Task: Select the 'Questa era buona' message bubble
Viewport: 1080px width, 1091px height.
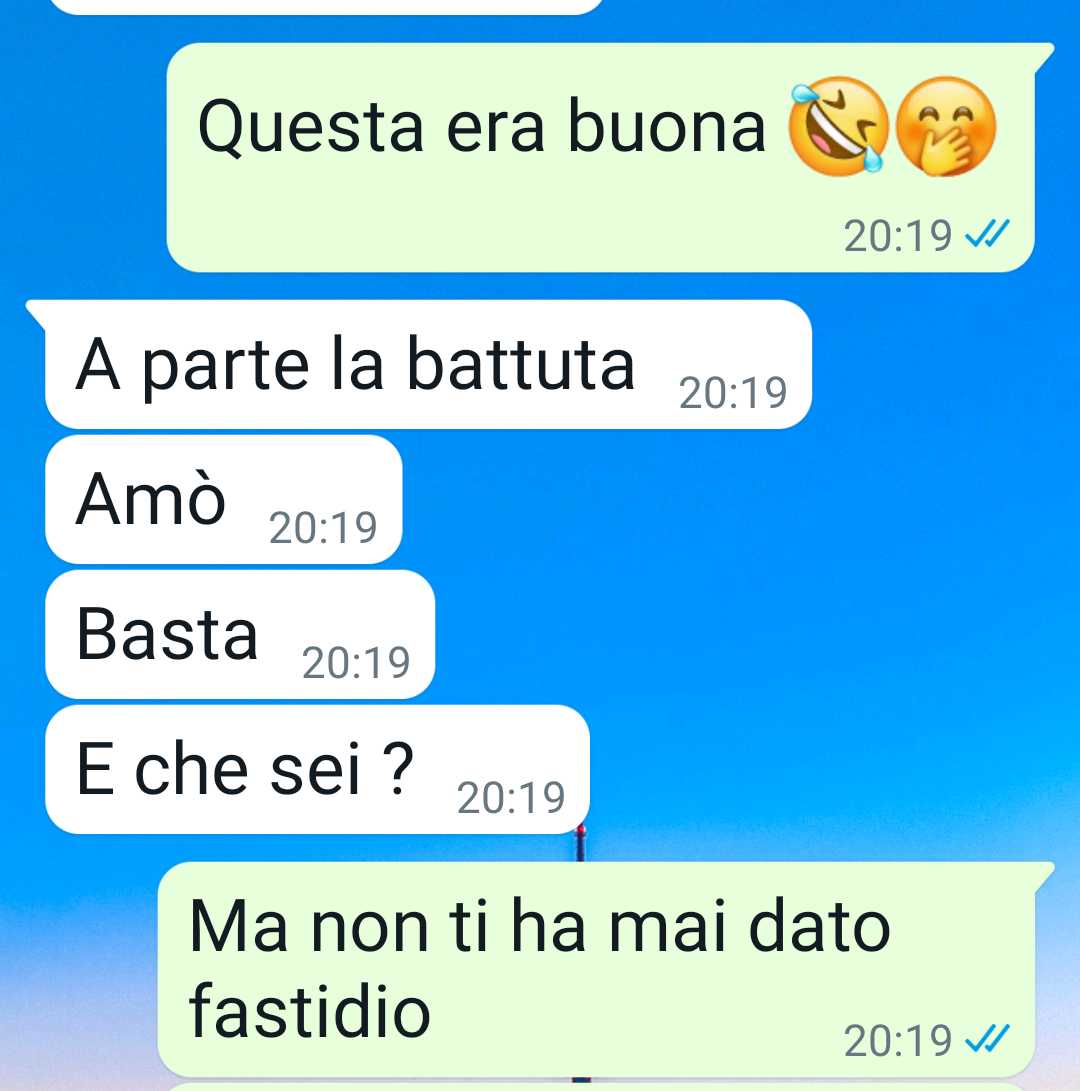Action: click(x=601, y=157)
